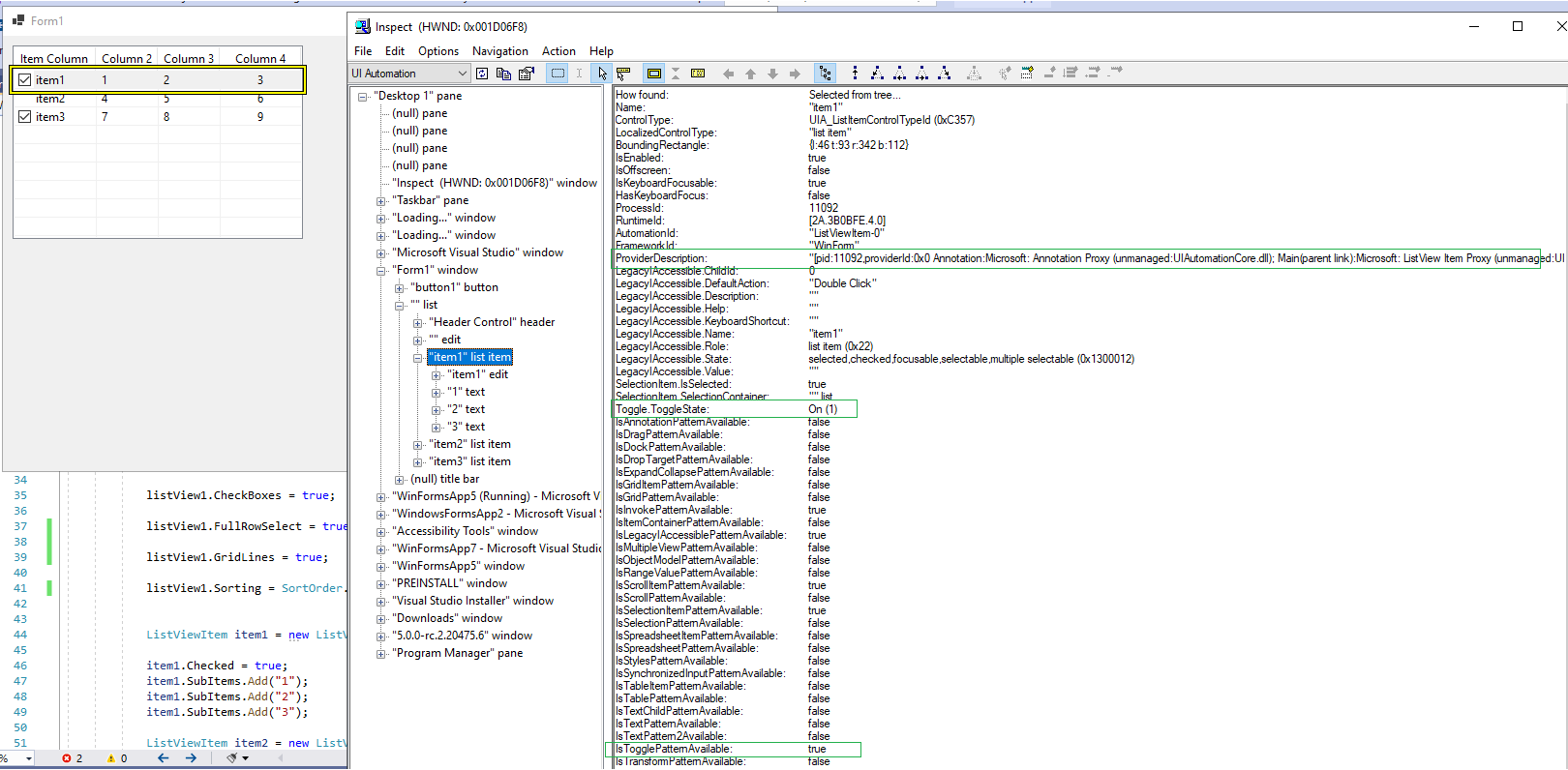This screenshot has height=770, width=1568.
Task: Click the IsTogglePatternAvailable property row
Action: tap(736, 749)
